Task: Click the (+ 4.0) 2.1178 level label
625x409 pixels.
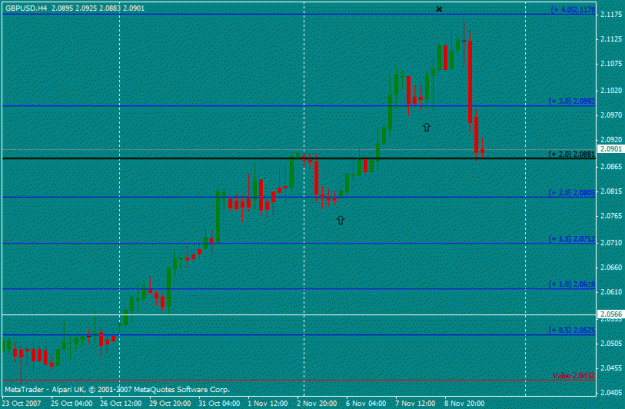Action: (573, 10)
